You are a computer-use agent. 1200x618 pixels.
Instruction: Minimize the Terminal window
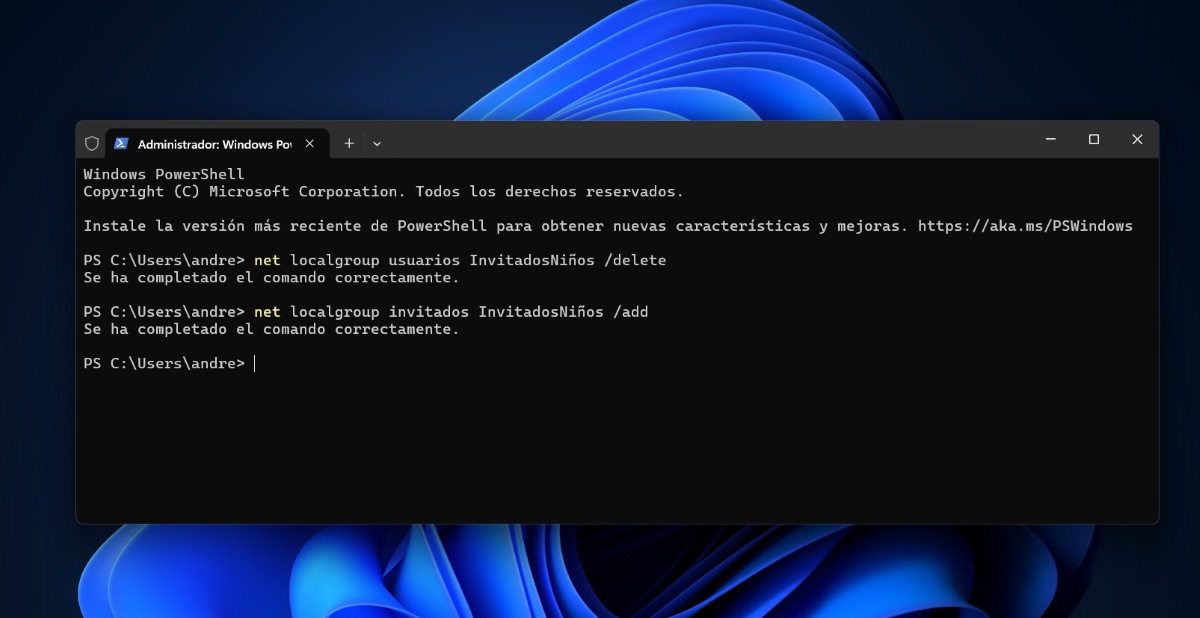pos(1051,139)
